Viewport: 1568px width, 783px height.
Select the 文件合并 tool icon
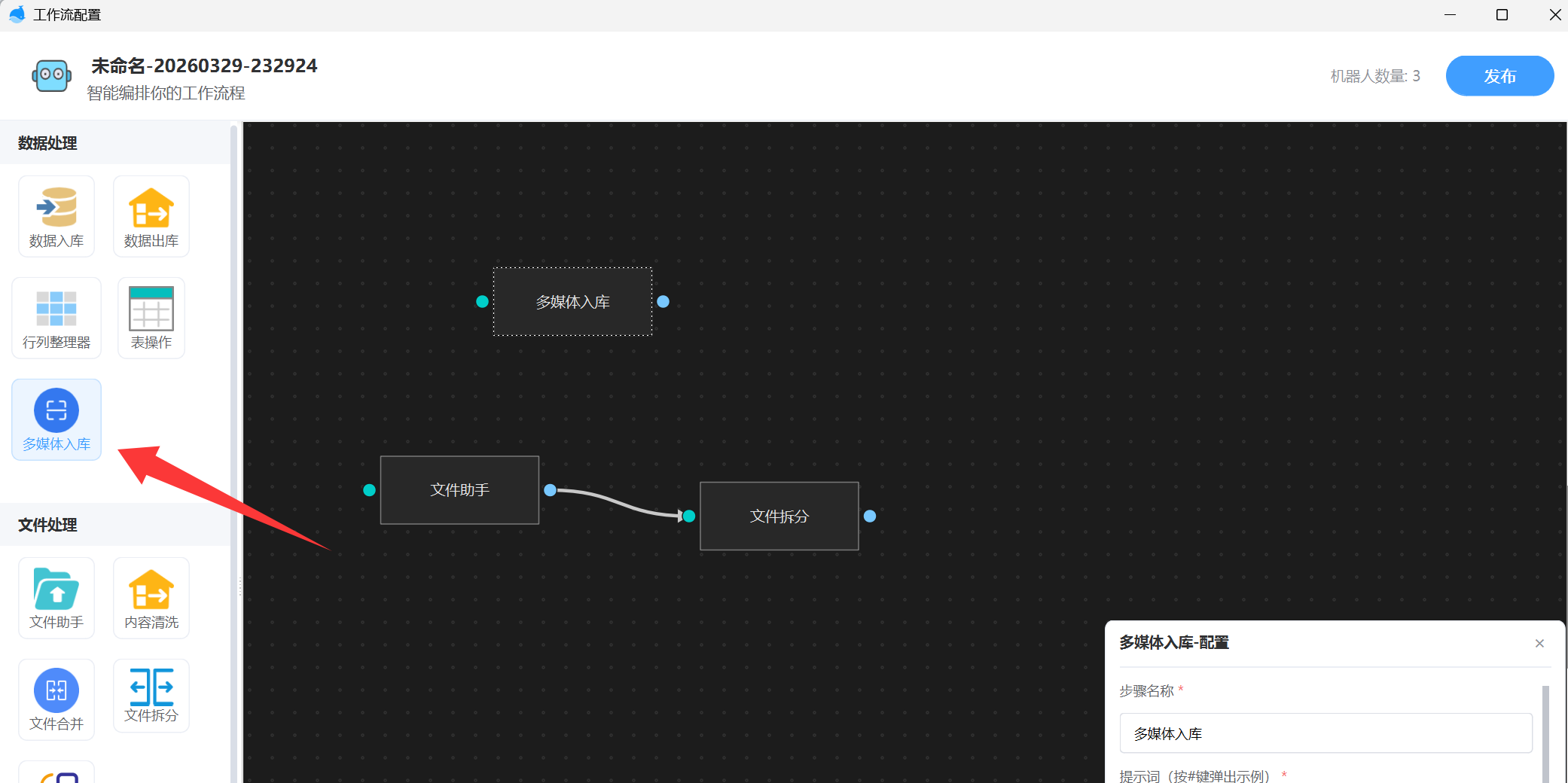click(56, 699)
